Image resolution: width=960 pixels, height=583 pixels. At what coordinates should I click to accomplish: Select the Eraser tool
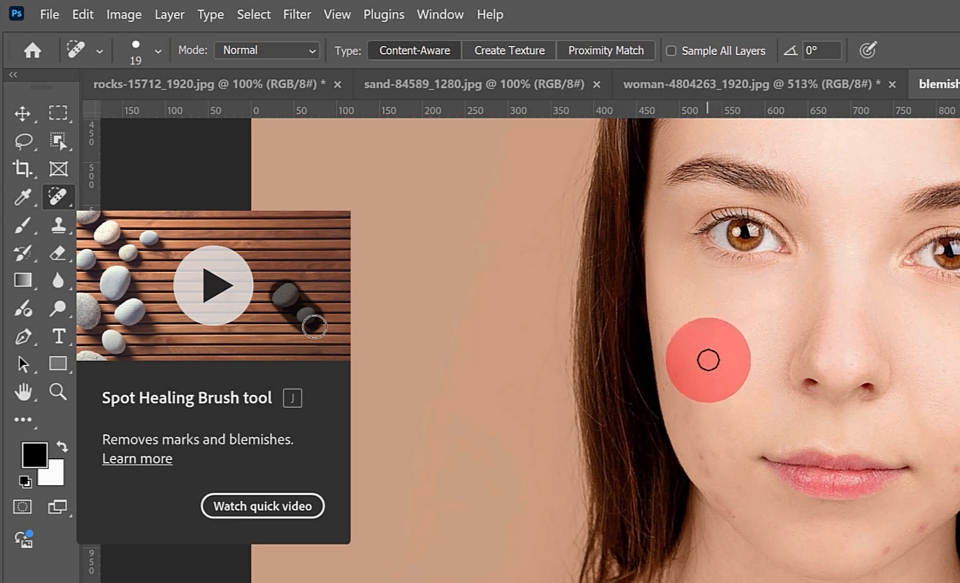pos(58,253)
